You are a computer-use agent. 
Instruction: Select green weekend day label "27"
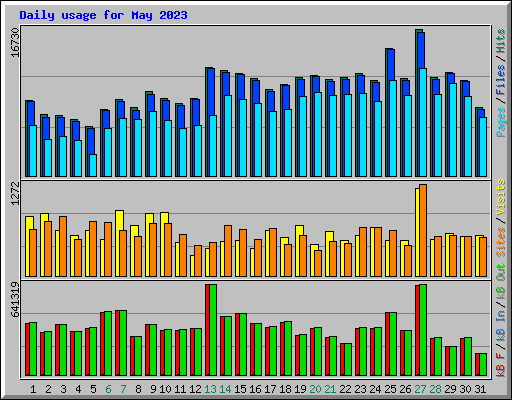pyautogui.click(x=420, y=389)
